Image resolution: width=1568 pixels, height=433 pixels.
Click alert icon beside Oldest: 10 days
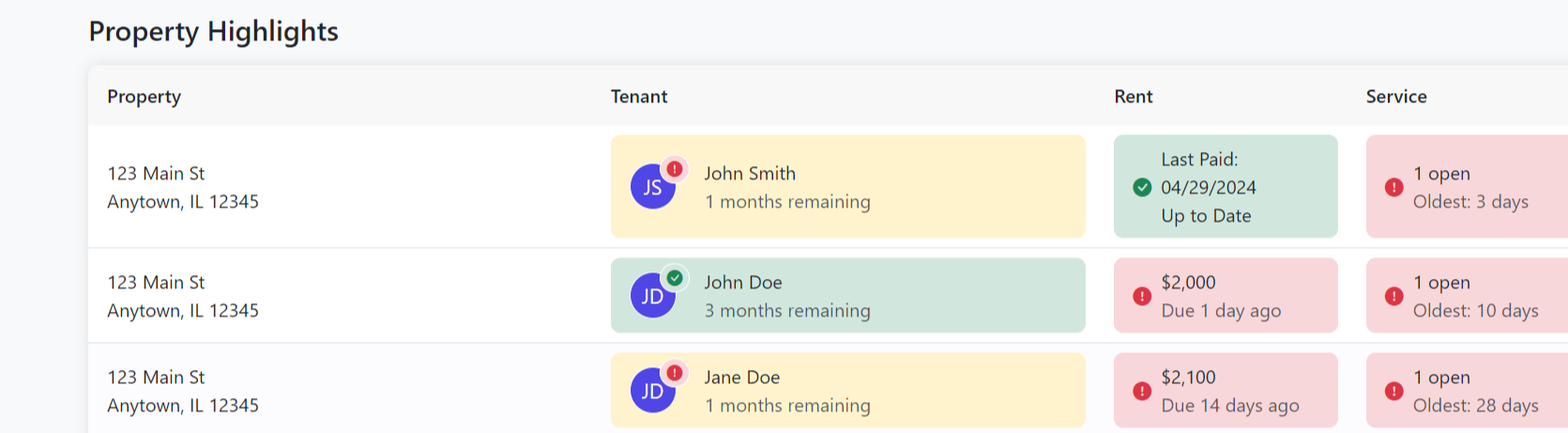coord(1394,296)
